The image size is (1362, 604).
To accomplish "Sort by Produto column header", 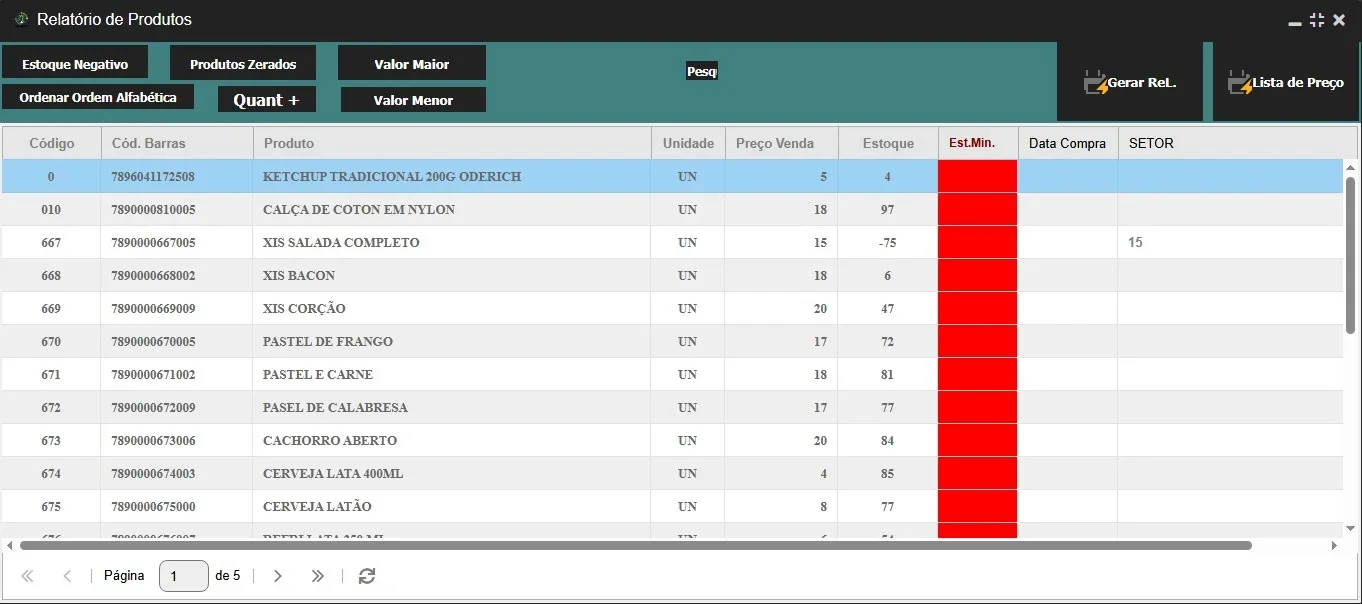I will click(452, 143).
